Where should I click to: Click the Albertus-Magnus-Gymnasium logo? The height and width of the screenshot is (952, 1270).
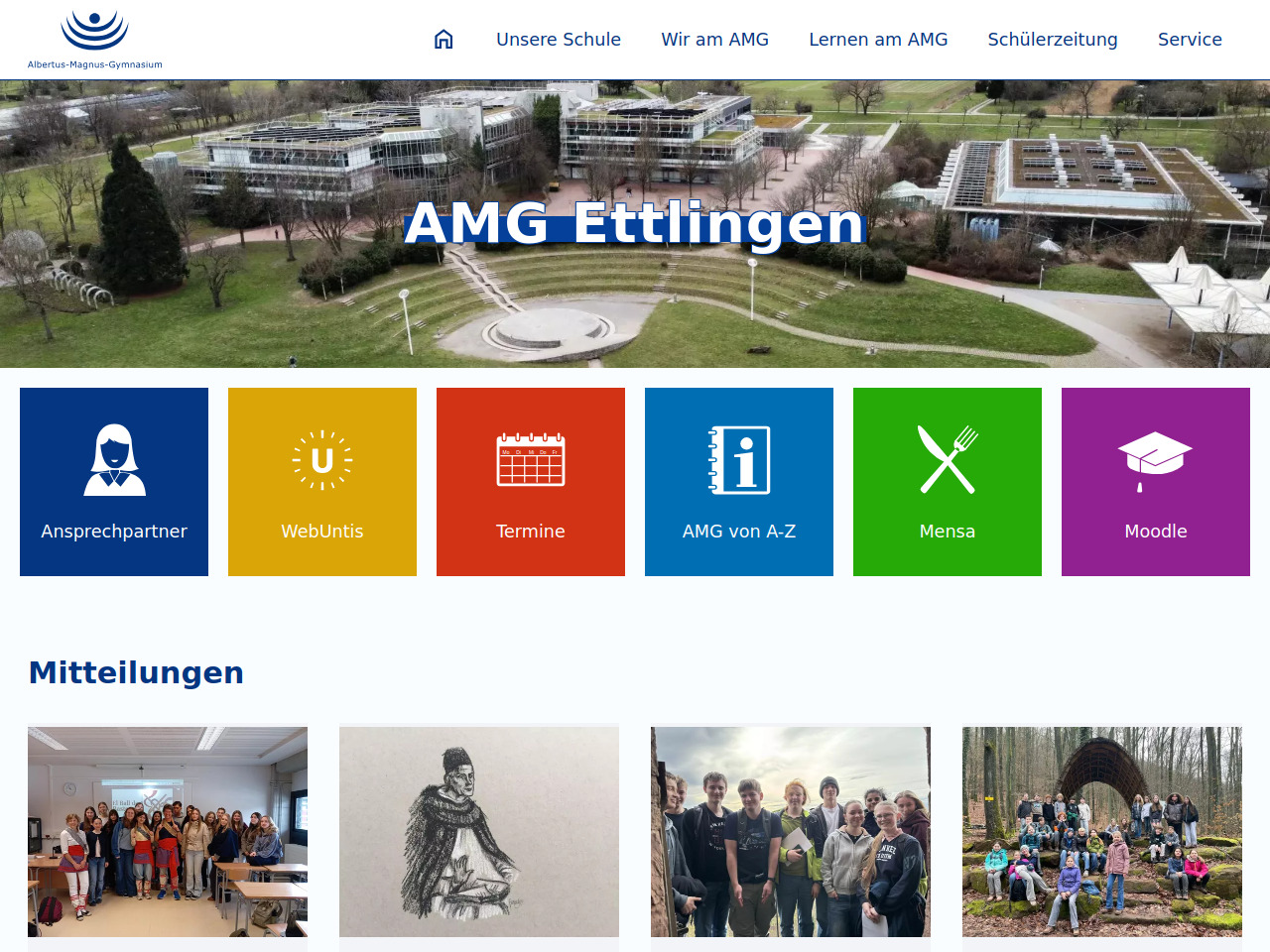point(95,40)
